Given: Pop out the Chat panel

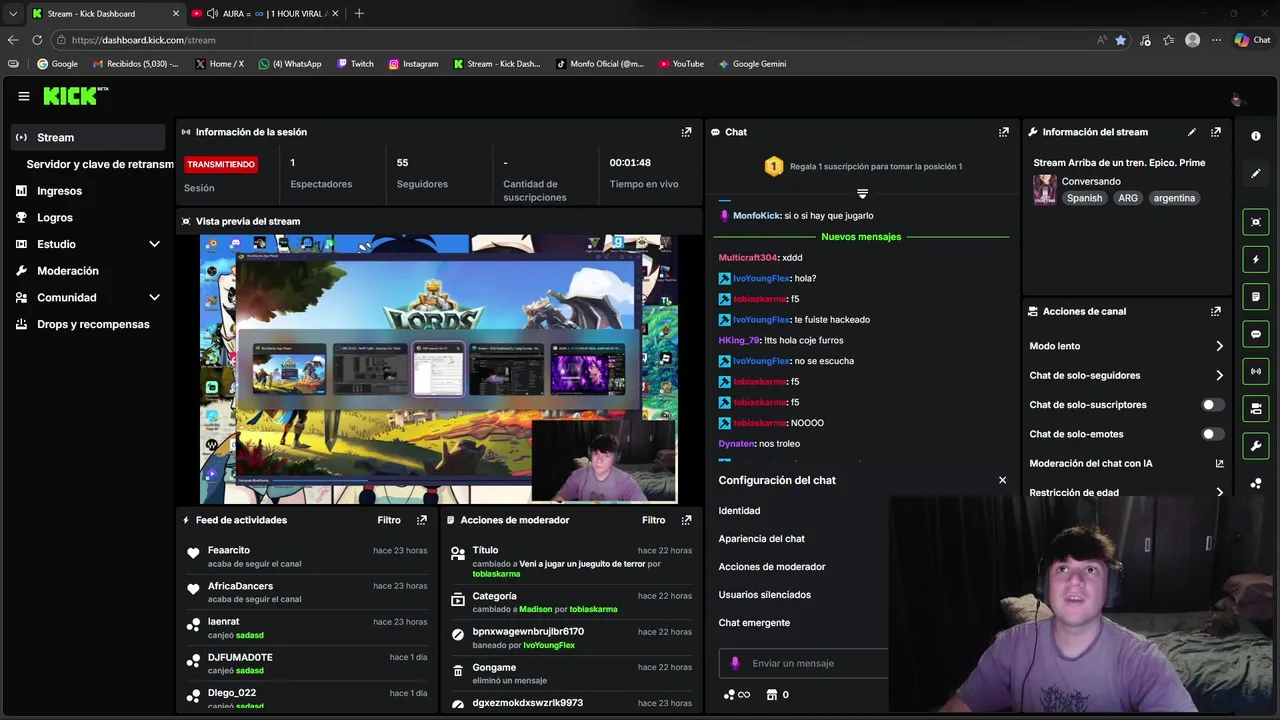Looking at the screenshot, I should coord(1003,132).
